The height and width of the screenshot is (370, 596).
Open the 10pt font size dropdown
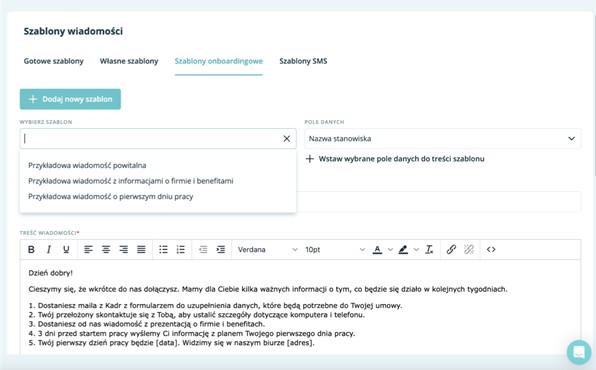click(x=335, y=249)
